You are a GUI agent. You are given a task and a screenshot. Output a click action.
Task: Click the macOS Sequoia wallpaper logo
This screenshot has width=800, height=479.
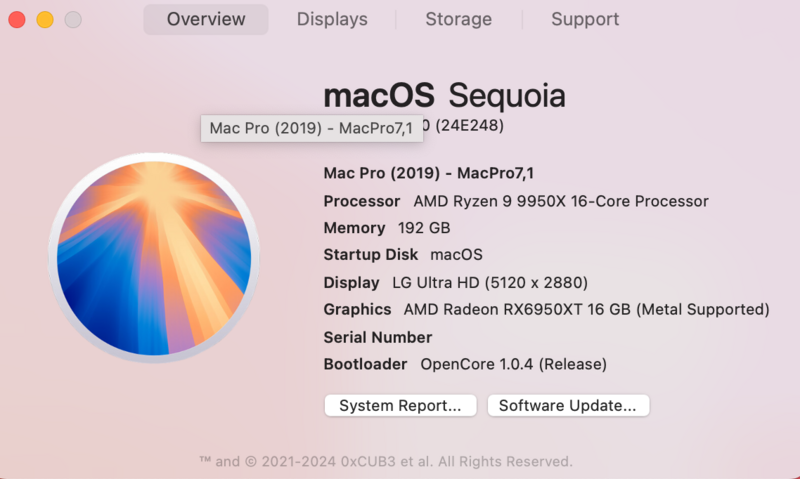(153, 260)
